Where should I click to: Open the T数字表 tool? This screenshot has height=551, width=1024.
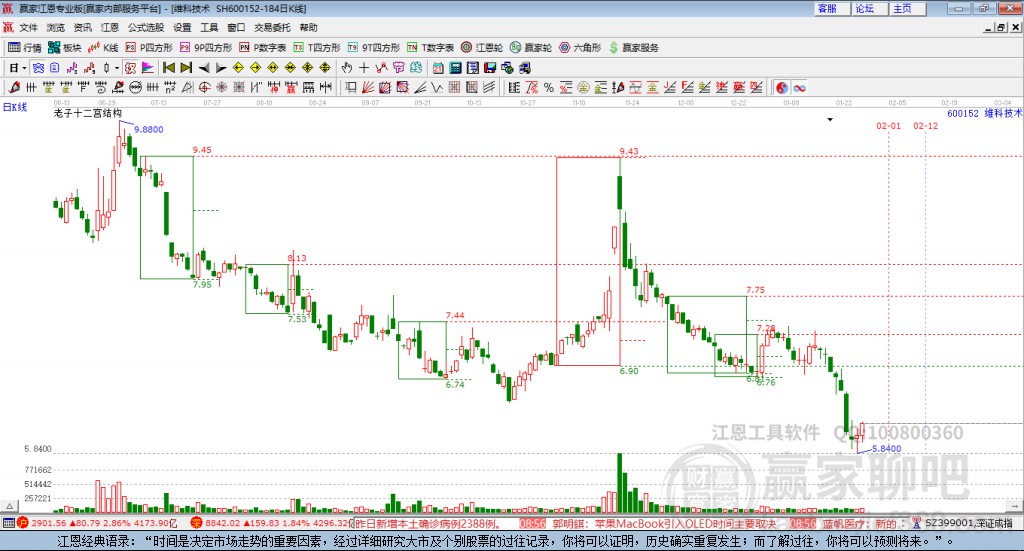[430, 48]
